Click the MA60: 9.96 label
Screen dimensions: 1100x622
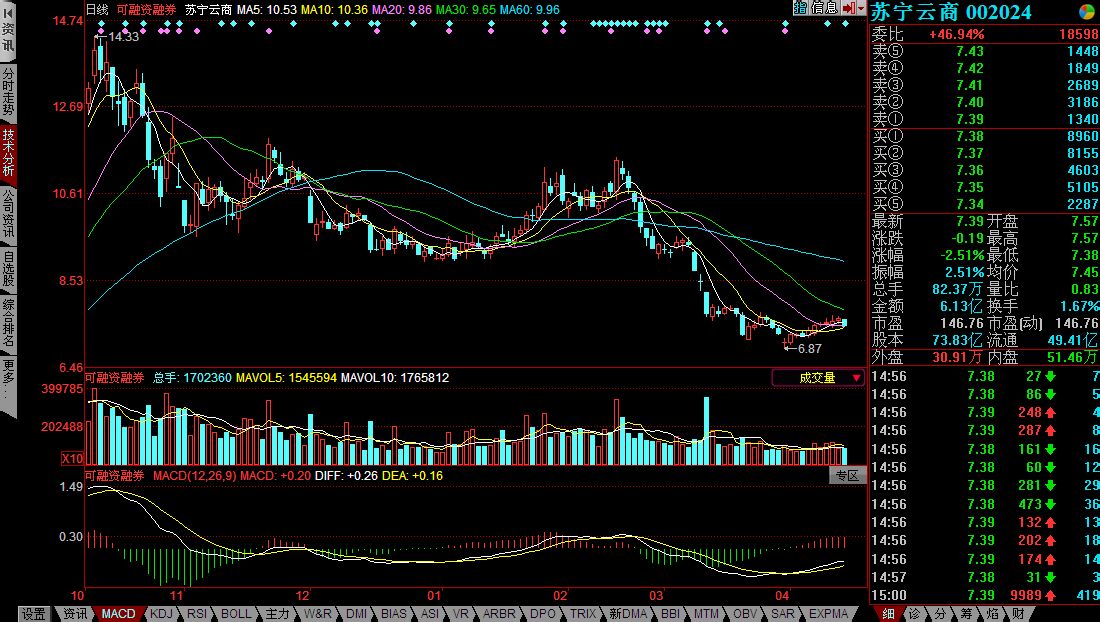(x=530, y=10)
